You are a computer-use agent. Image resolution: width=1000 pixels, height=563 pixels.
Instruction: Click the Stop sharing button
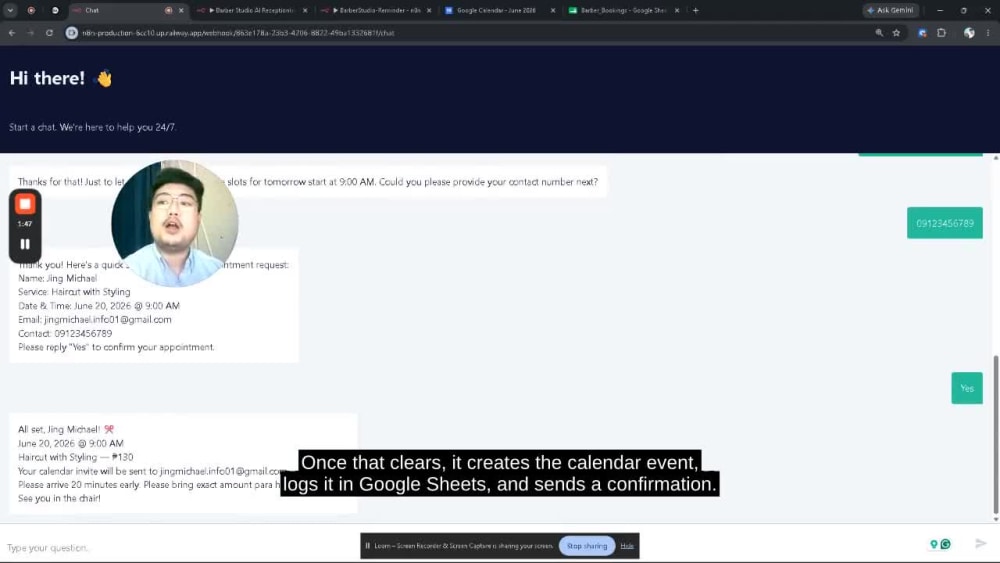click(587, 546)
